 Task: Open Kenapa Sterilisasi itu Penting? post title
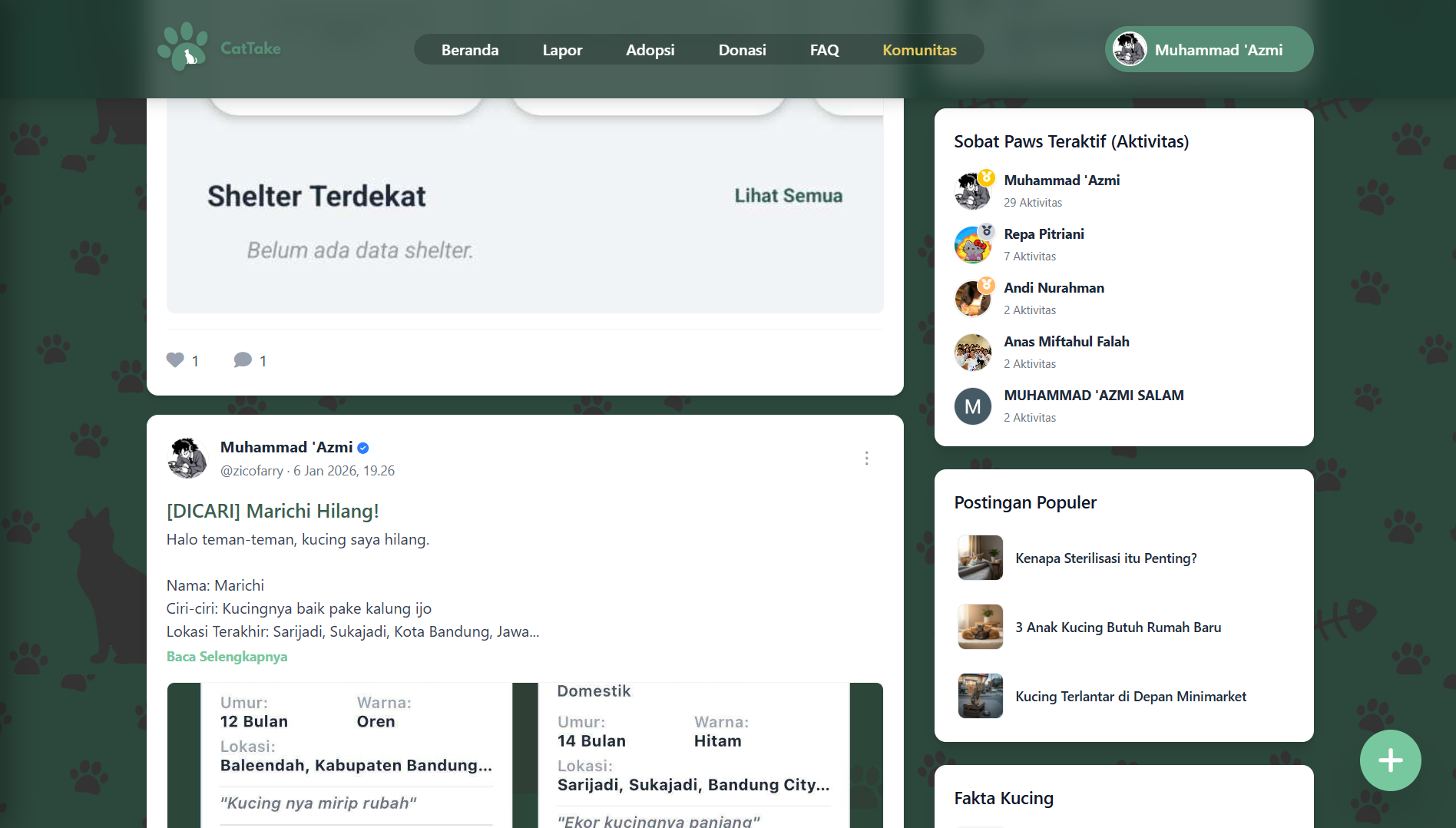1106,558
